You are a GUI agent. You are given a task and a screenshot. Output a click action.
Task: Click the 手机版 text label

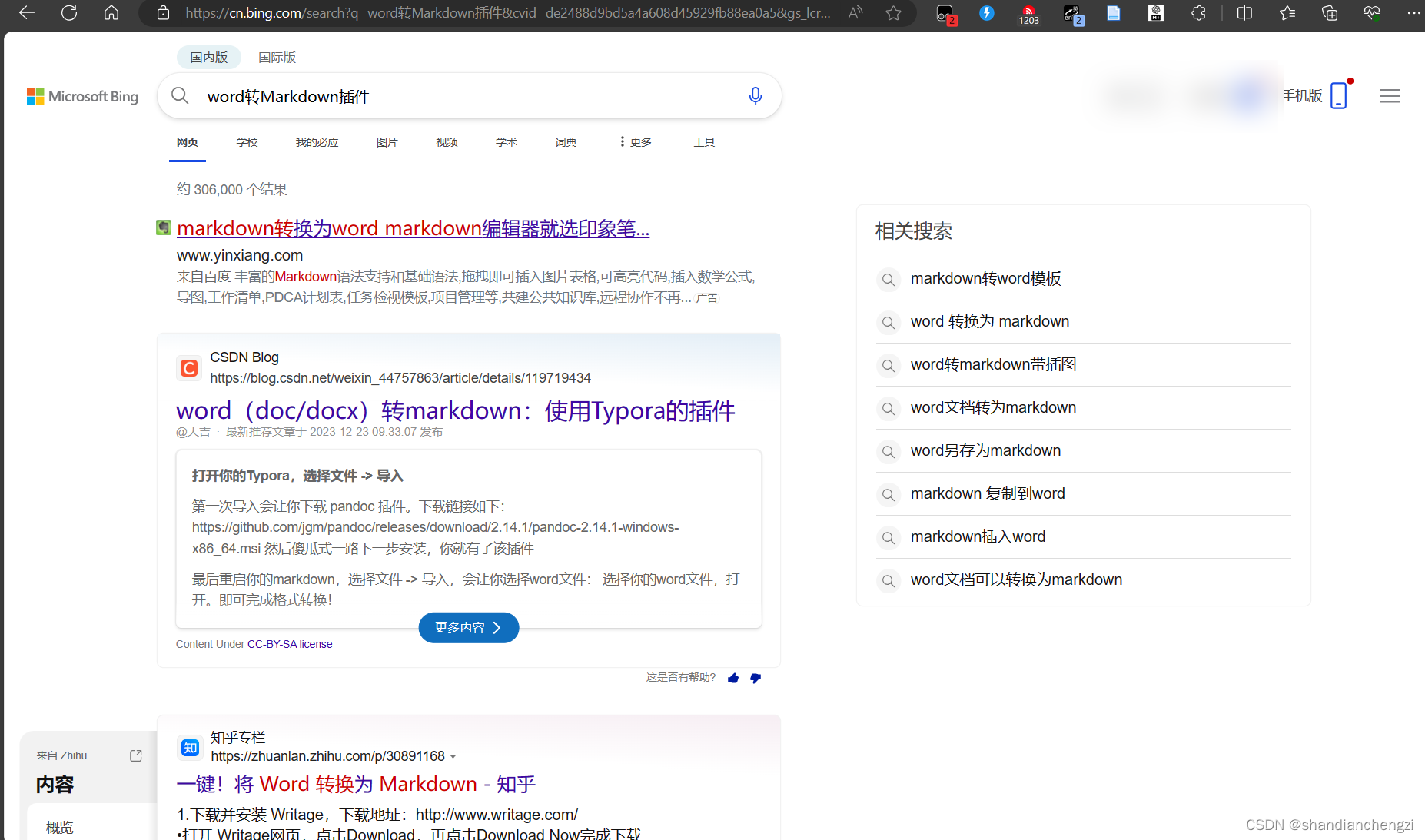click(1303, 95)
